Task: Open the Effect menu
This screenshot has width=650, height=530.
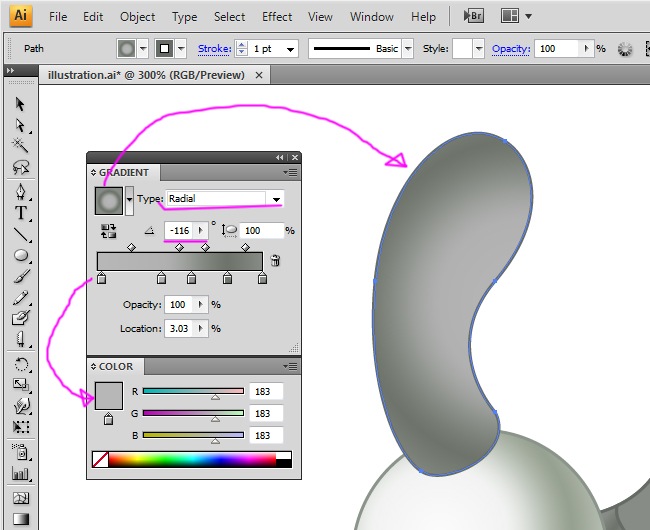Action: tap(277, 17)
